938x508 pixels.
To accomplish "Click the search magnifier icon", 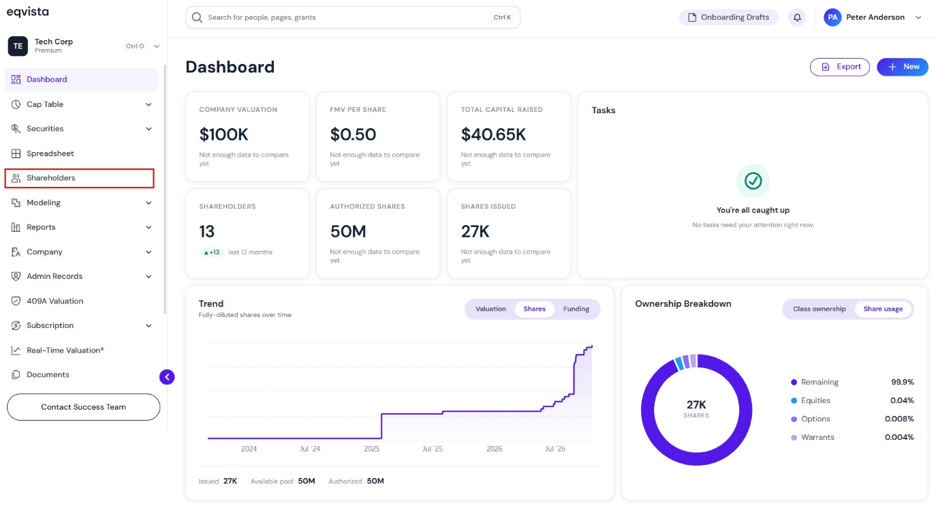I will click(197, 17).
